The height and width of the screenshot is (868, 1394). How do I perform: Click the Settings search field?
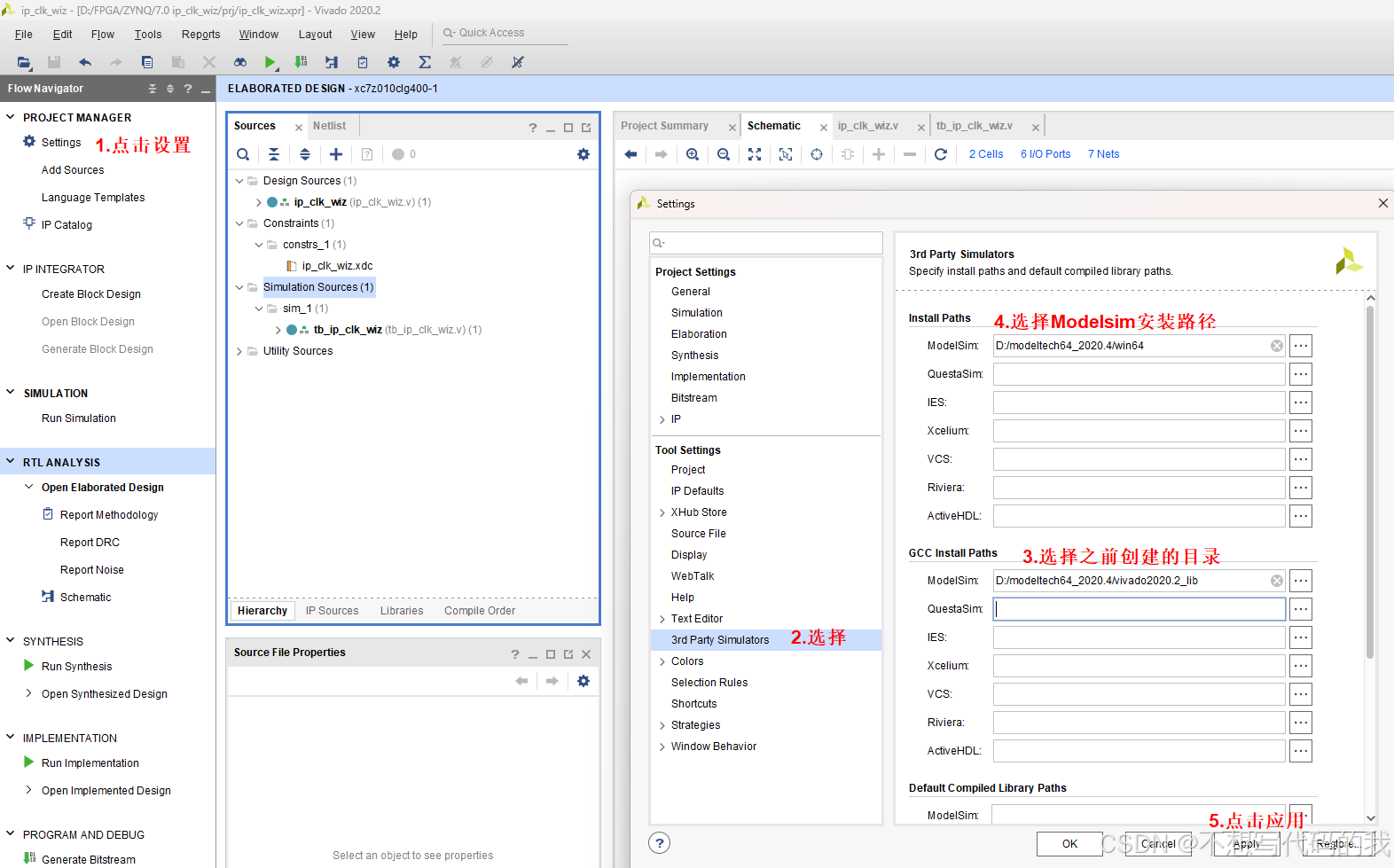pyautogui.click(x=766, y=243)
